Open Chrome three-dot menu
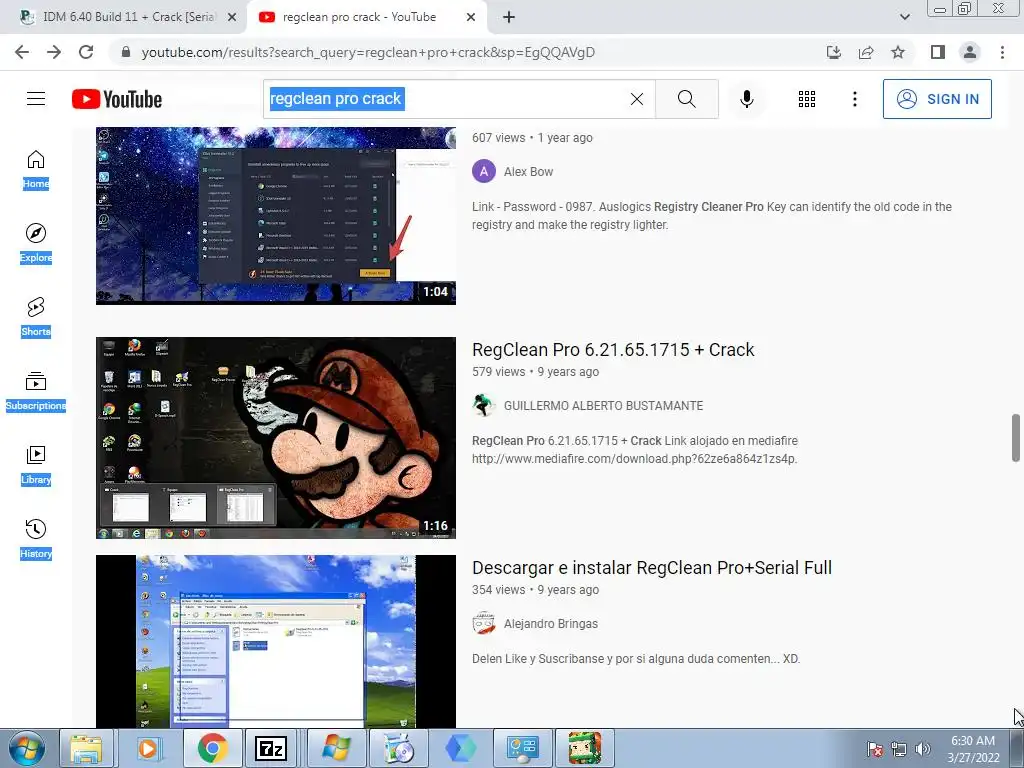 tap(1002, 52)
